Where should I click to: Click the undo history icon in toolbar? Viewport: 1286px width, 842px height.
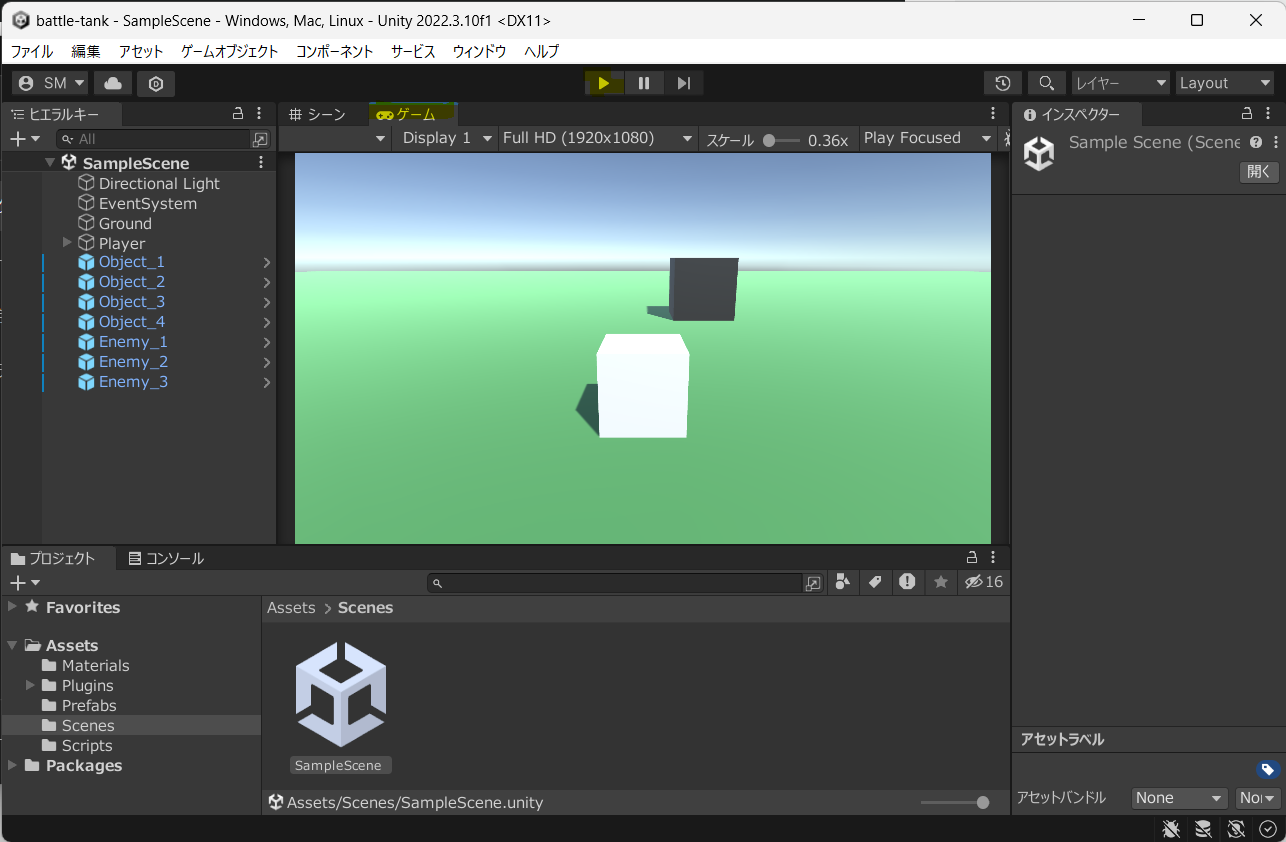point(1002,83)
